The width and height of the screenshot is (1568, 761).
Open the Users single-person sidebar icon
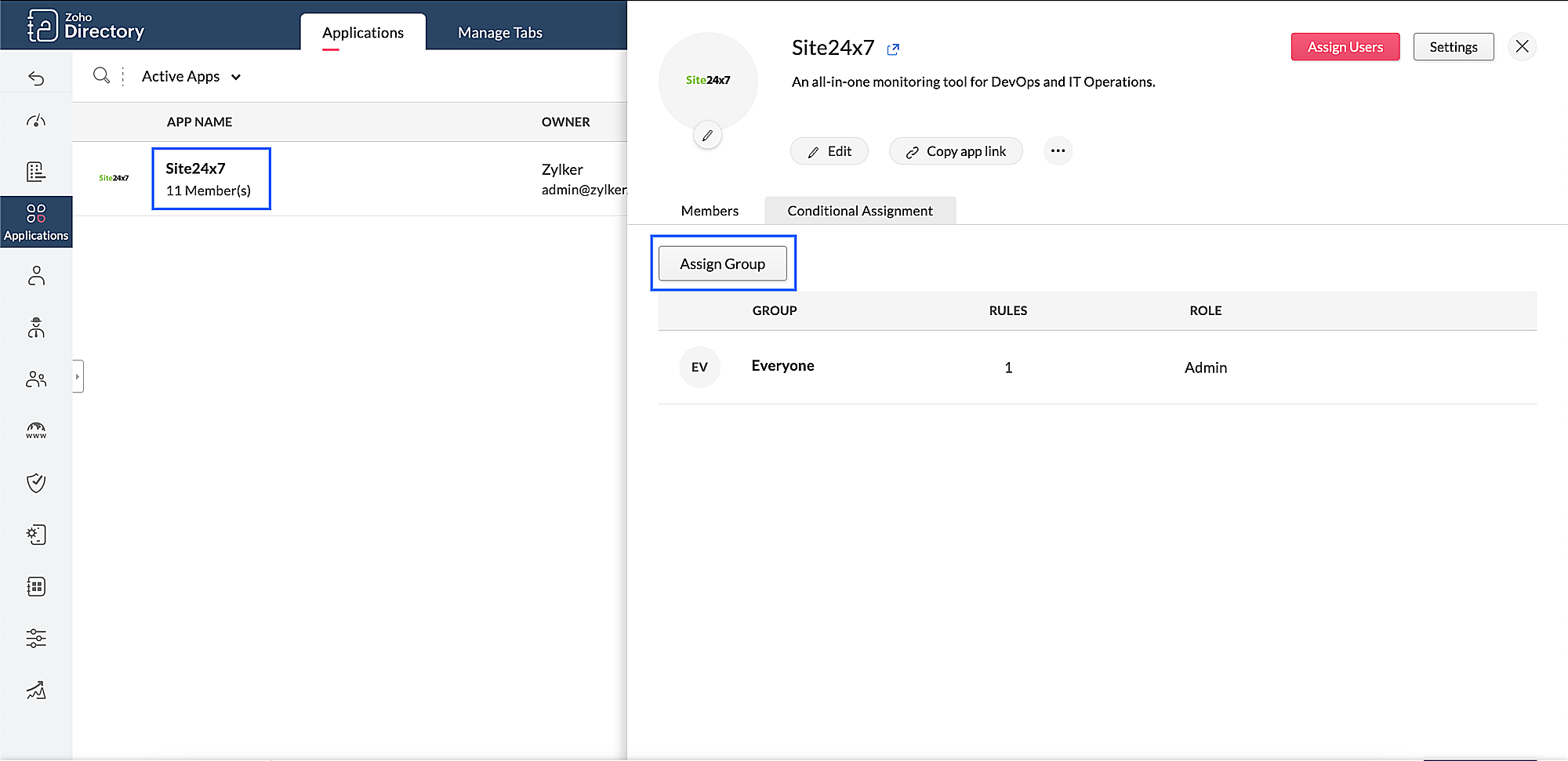(36, 276)
